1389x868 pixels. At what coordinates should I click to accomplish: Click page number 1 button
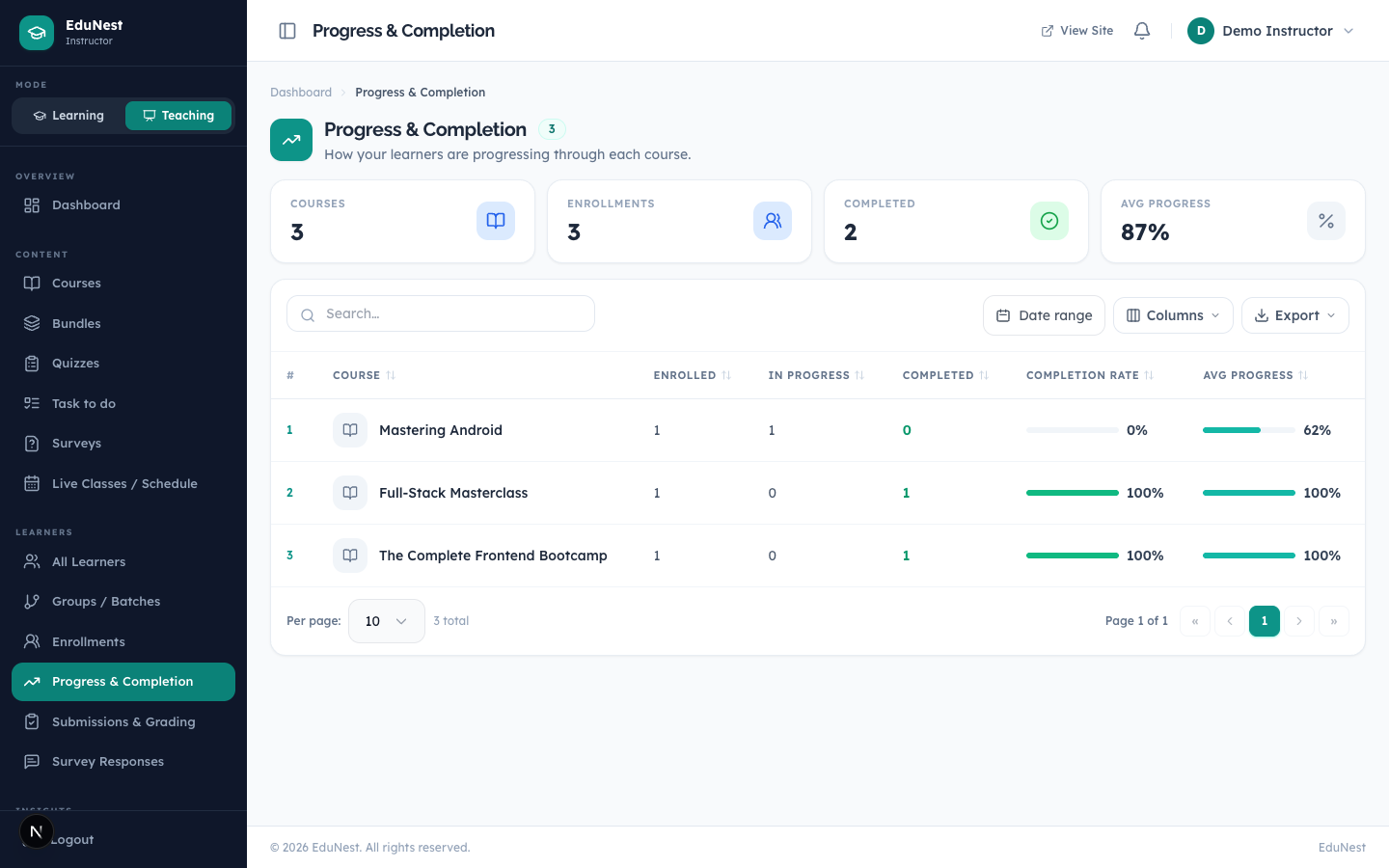[1265, 621]
